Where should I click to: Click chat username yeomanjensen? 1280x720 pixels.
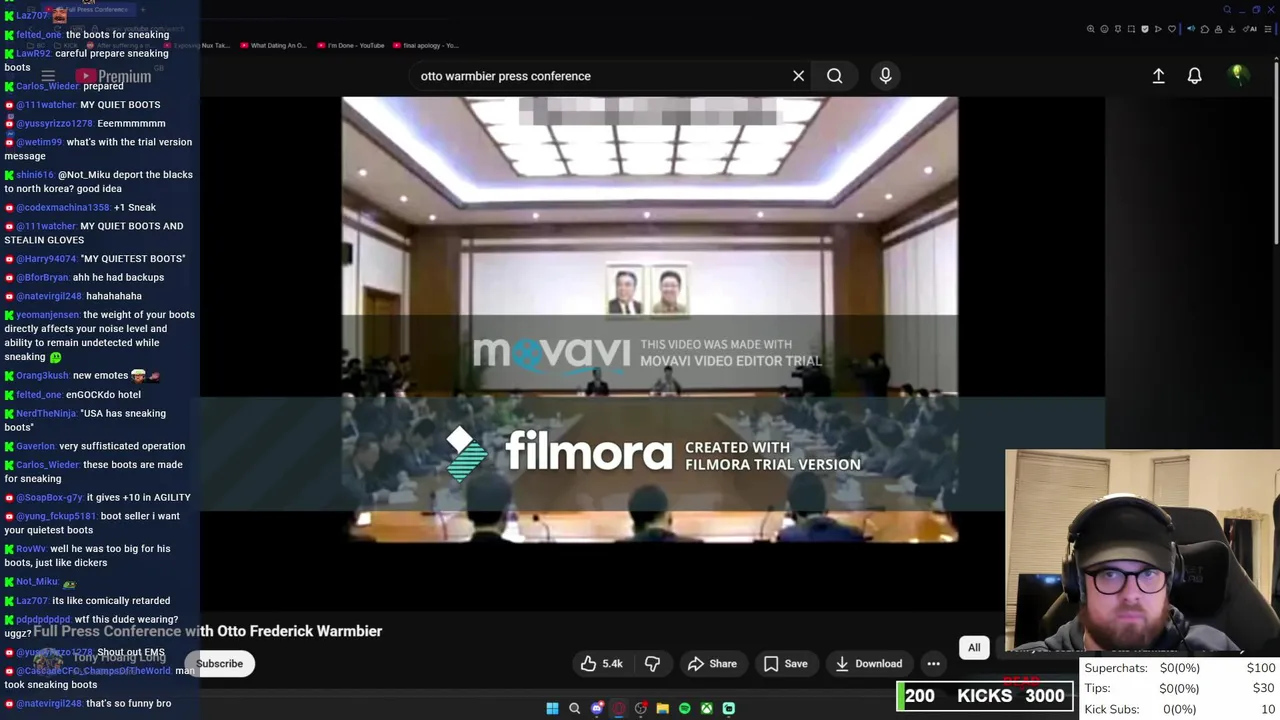[x=48, y=315]
